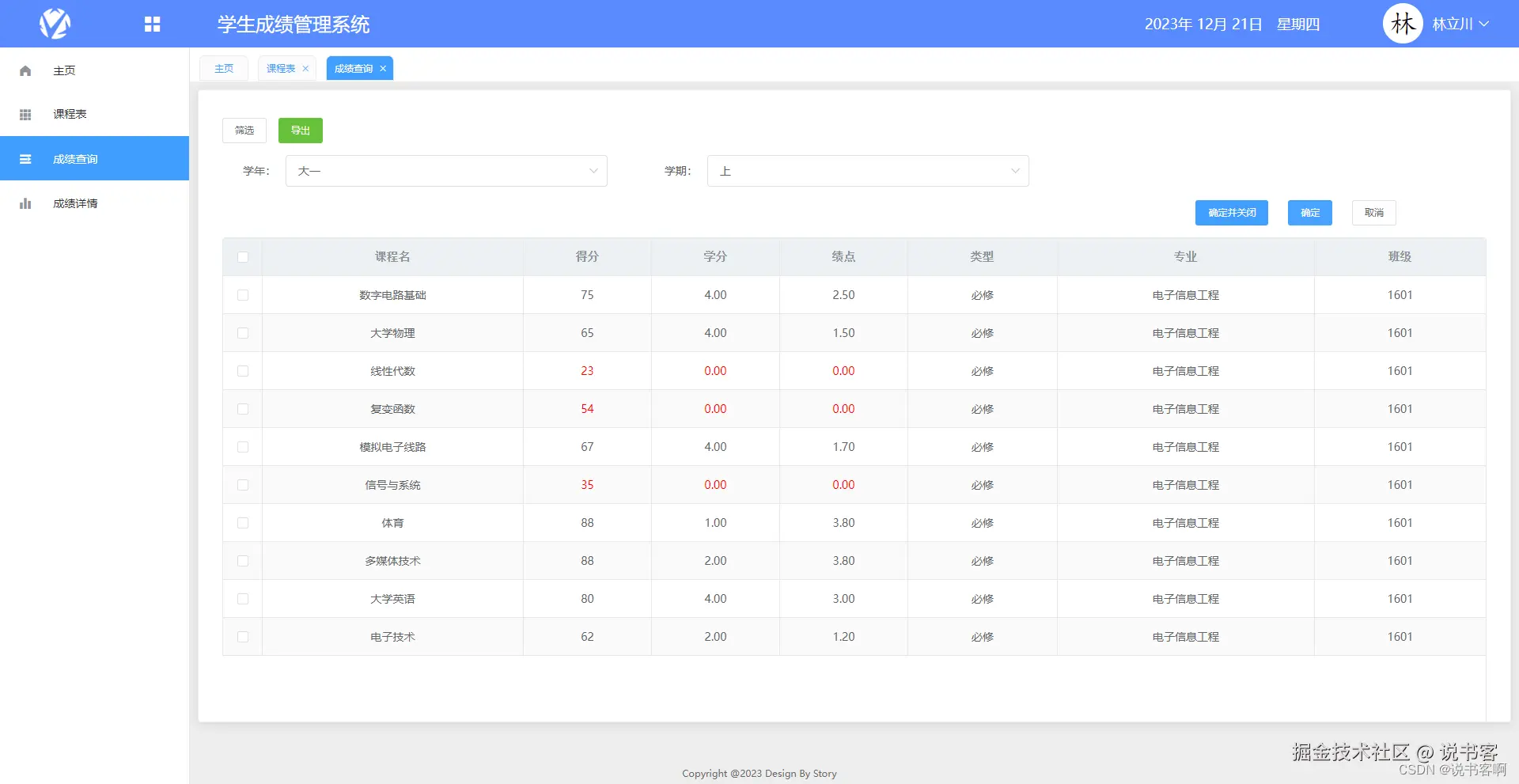Open 成绩详情 in the sidebar
Screen dimensions: 1519x784
(x=94, y=203)
